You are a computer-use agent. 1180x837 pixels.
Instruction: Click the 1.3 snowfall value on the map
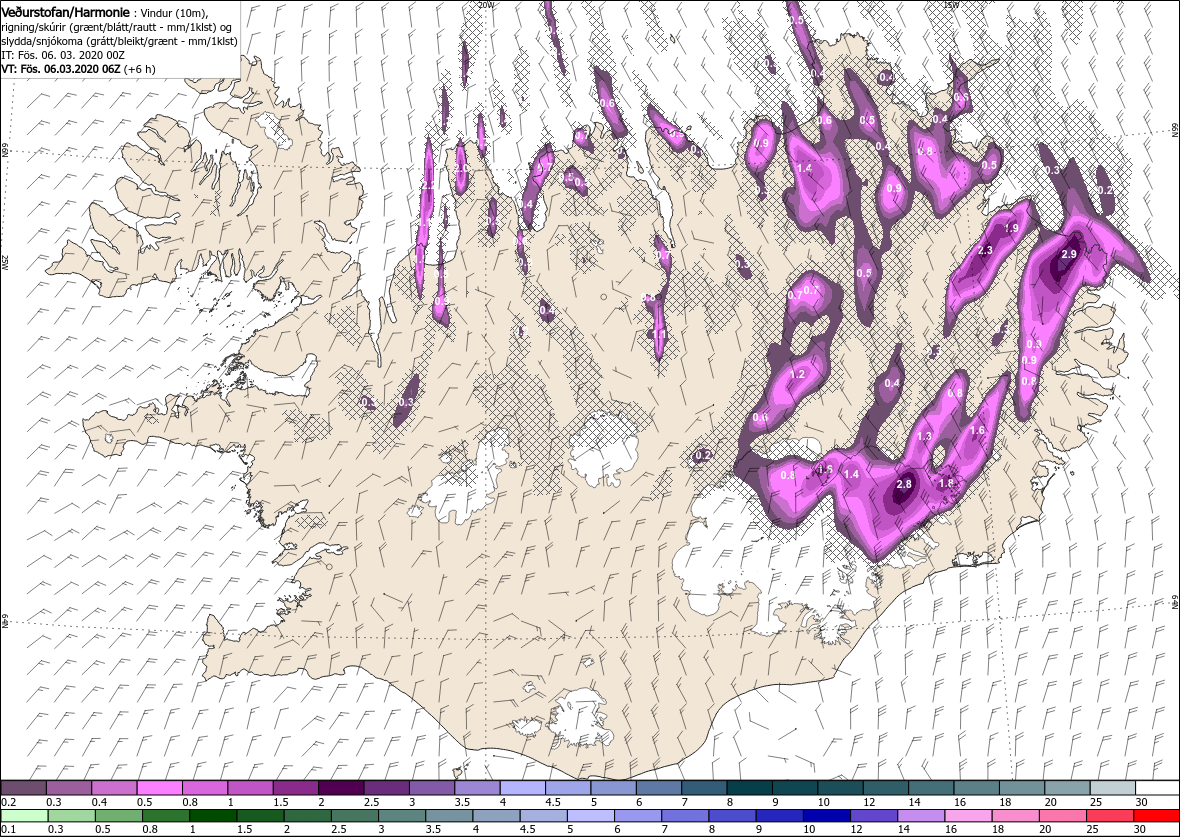925,437
